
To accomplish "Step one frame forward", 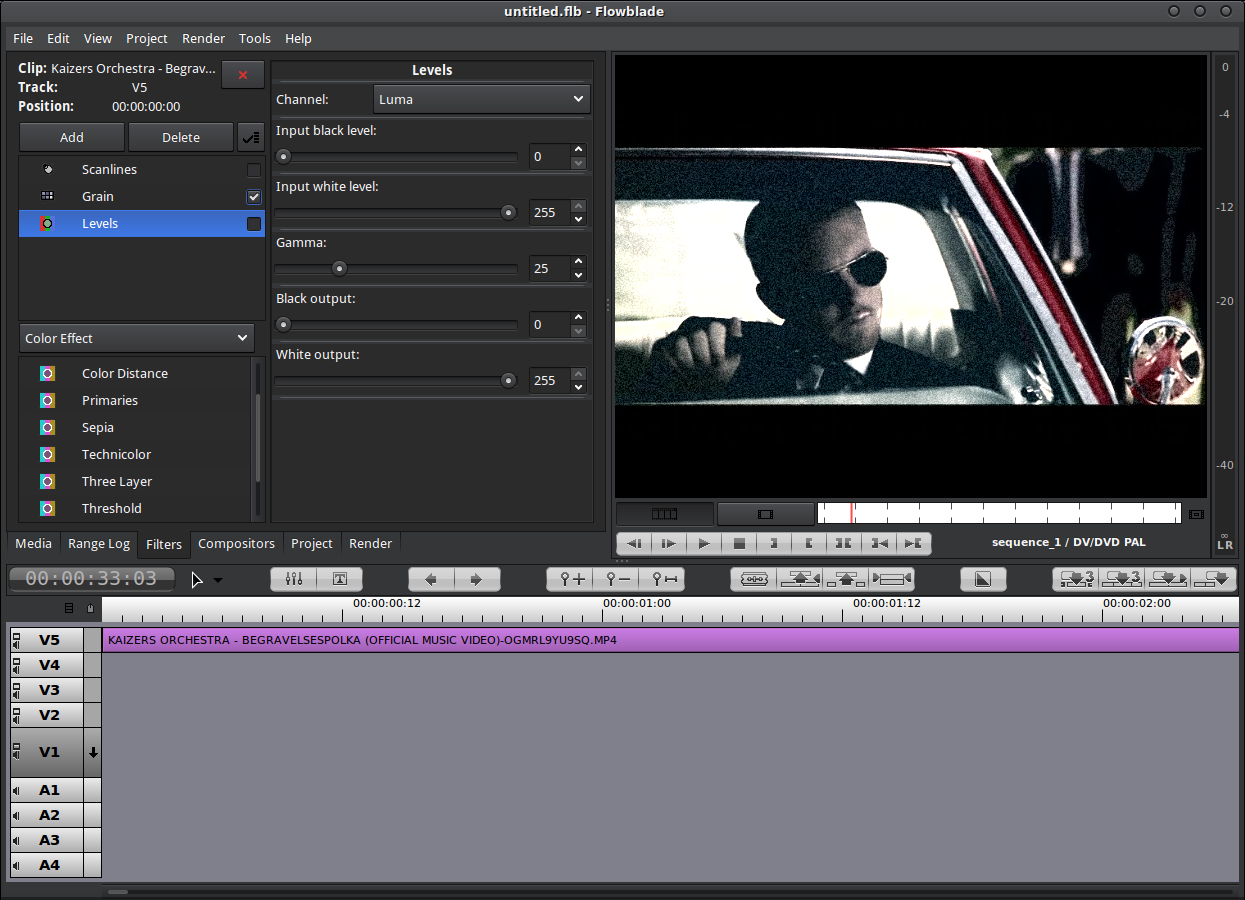I will 669,543.
